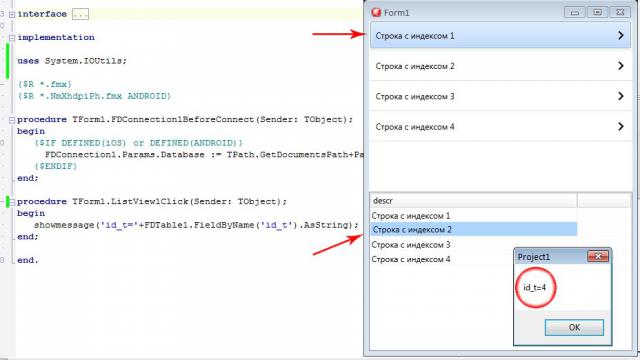The height and width of the screenshot is (360, 640).
Task: Expand the collapsed interface section fold marker
Action: 12,14
